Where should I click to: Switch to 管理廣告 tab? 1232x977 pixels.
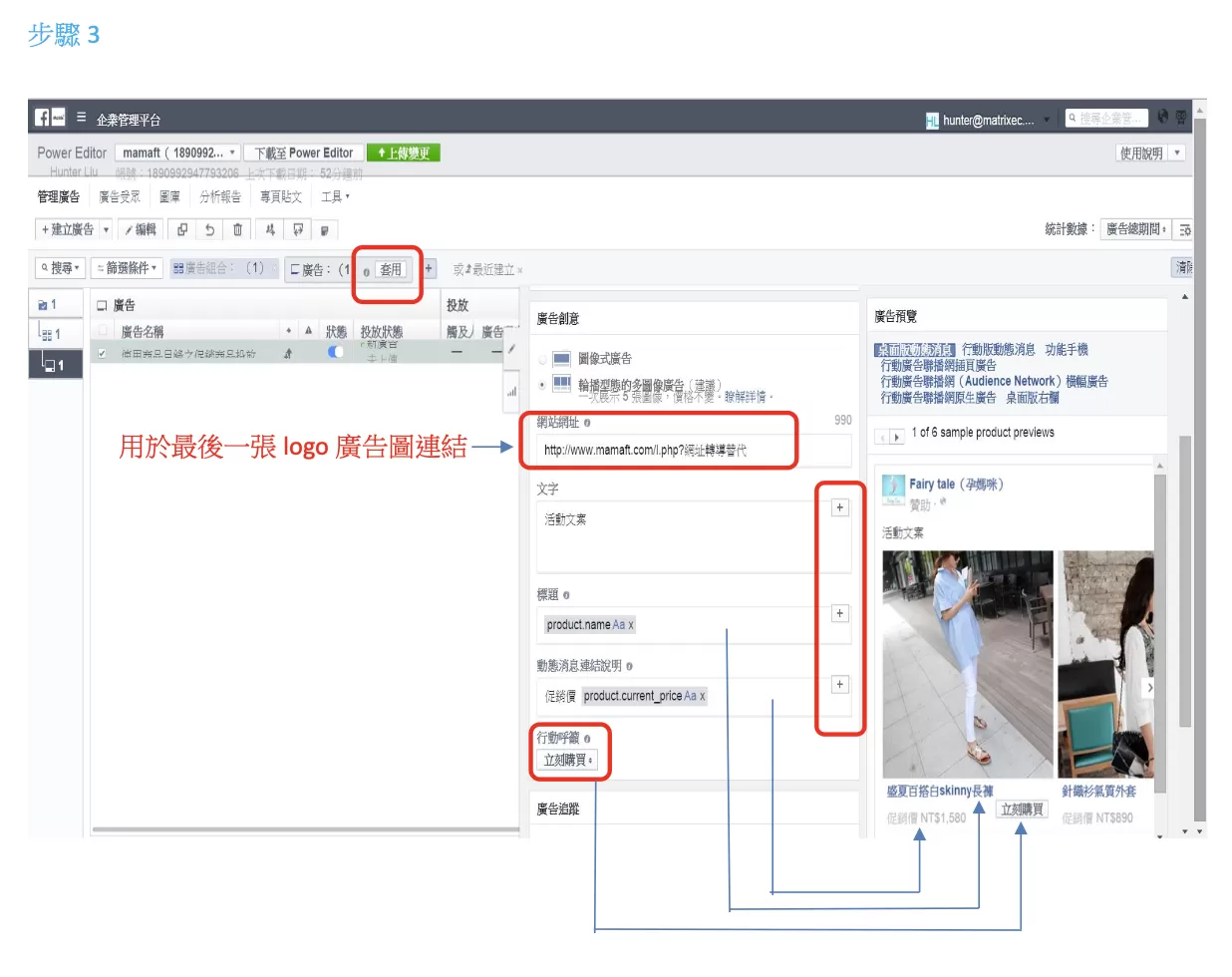[58, 196]
